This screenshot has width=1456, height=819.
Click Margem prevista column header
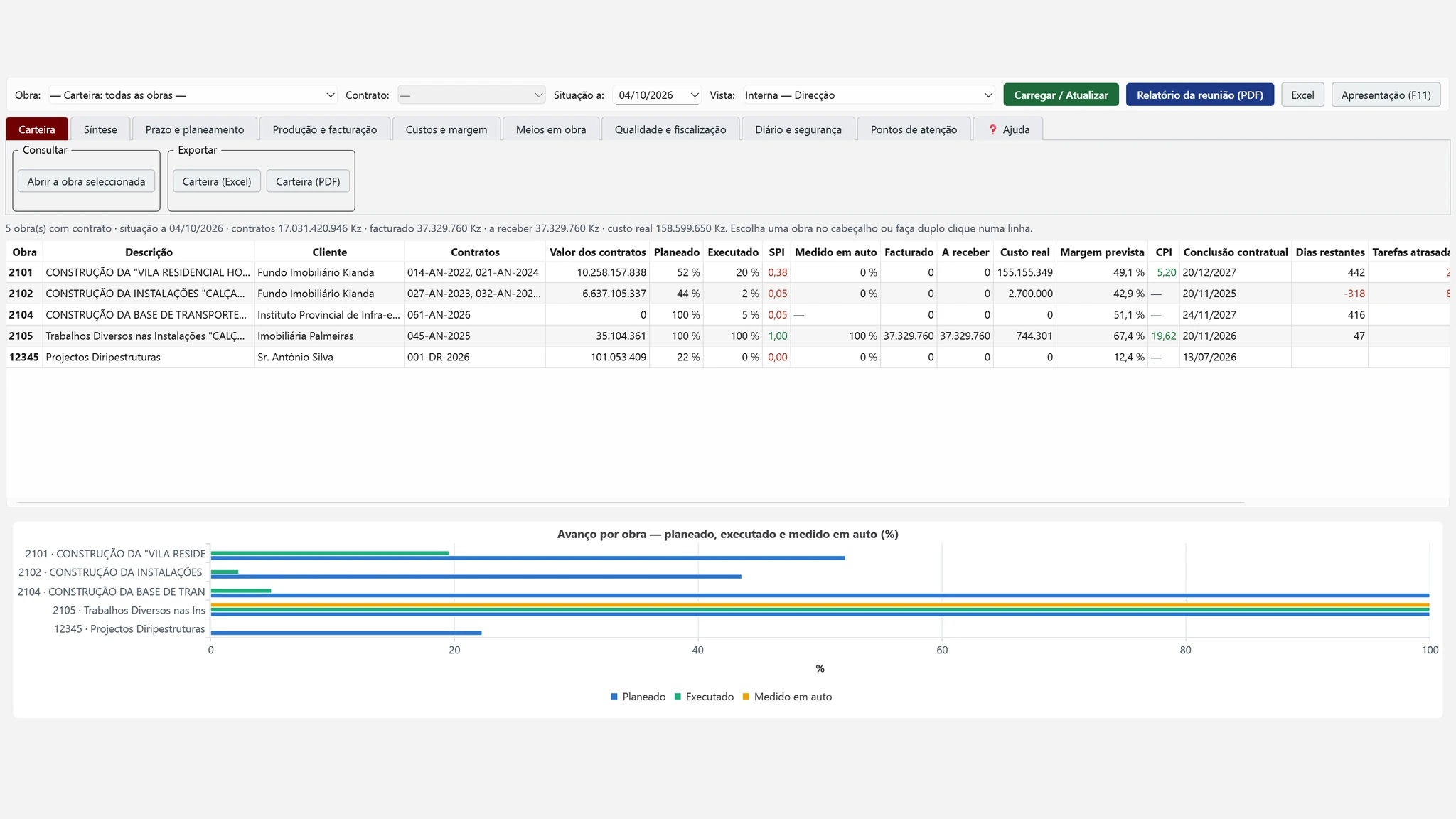coord(1102,252)
